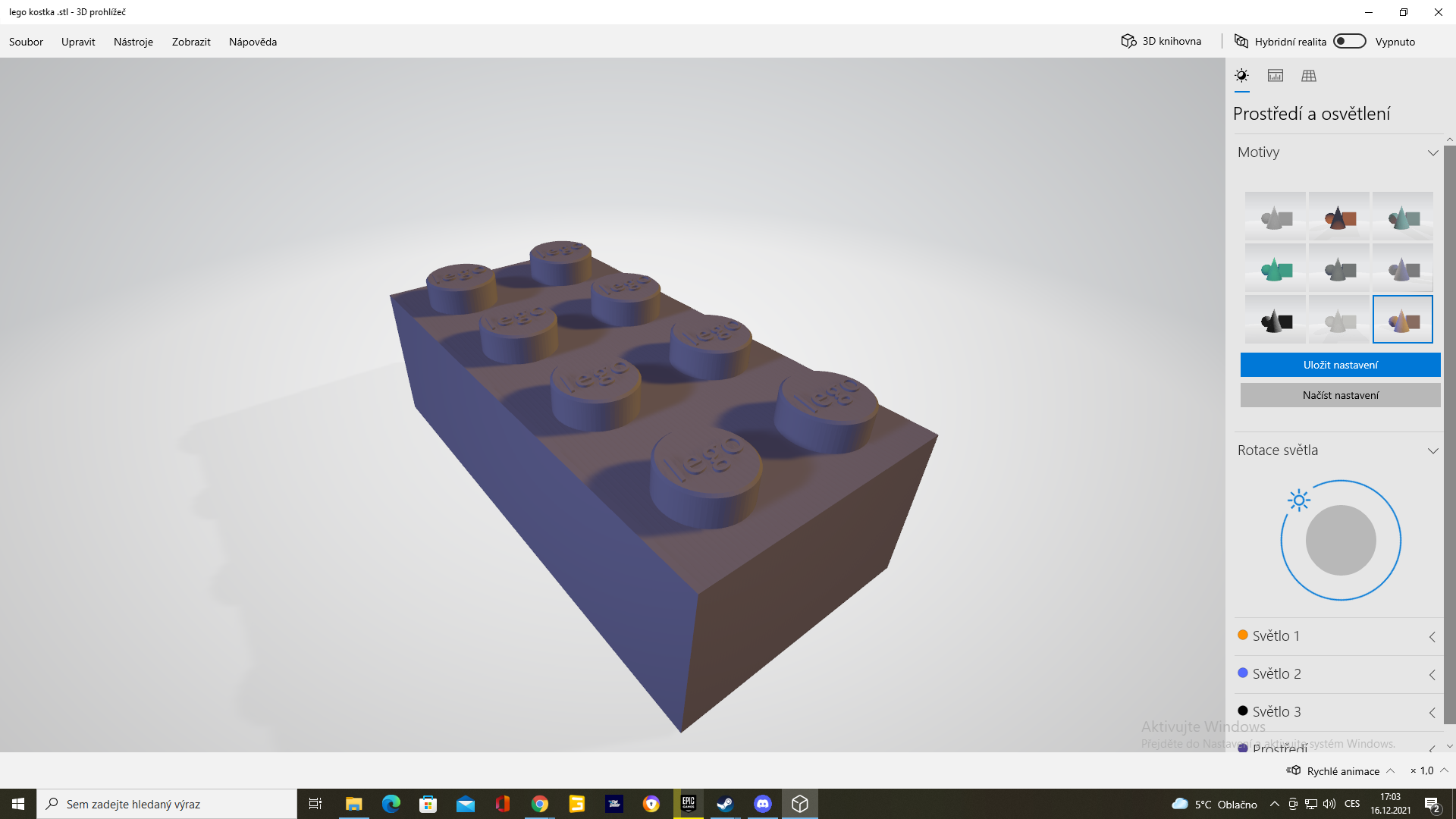Click the Rychlé animace cube icon

click(x=1294, y=770)
